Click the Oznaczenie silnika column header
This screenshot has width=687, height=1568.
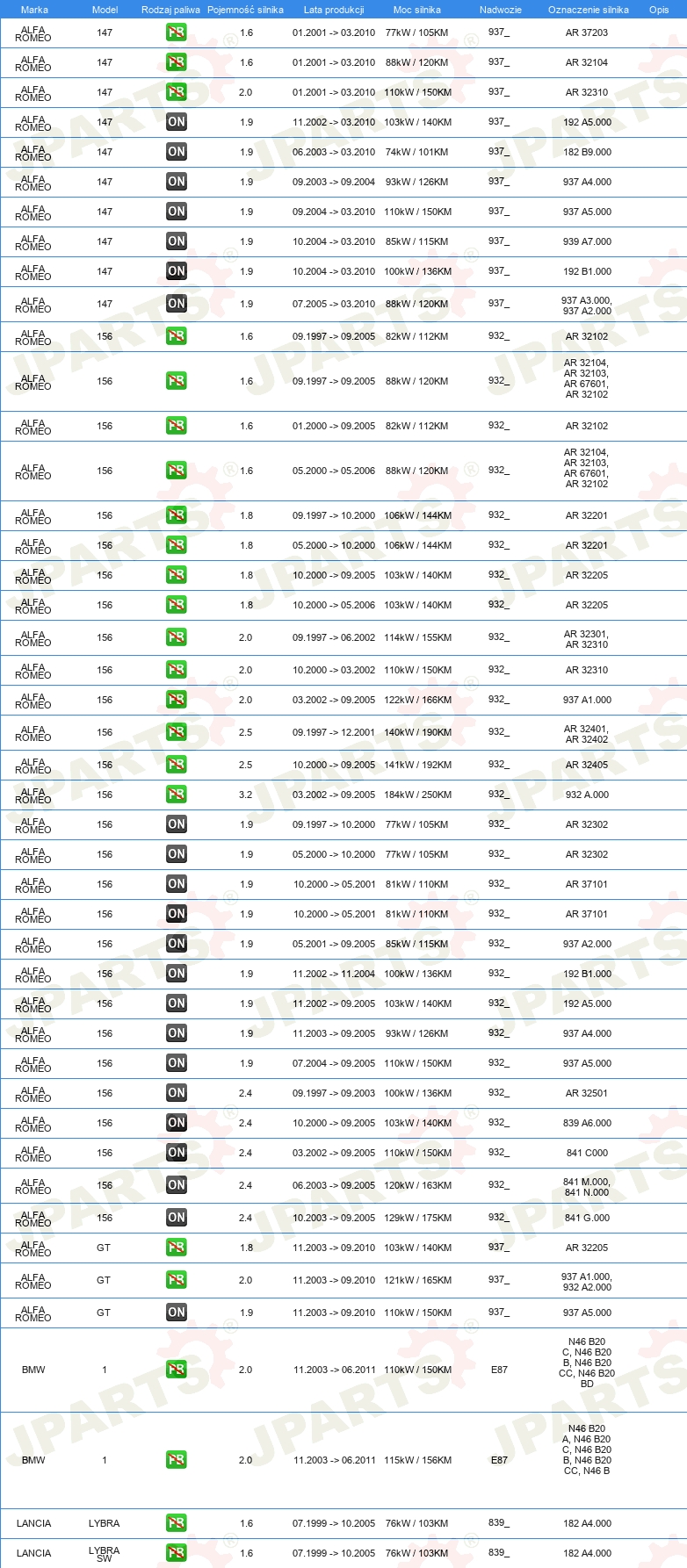(589, 10)
